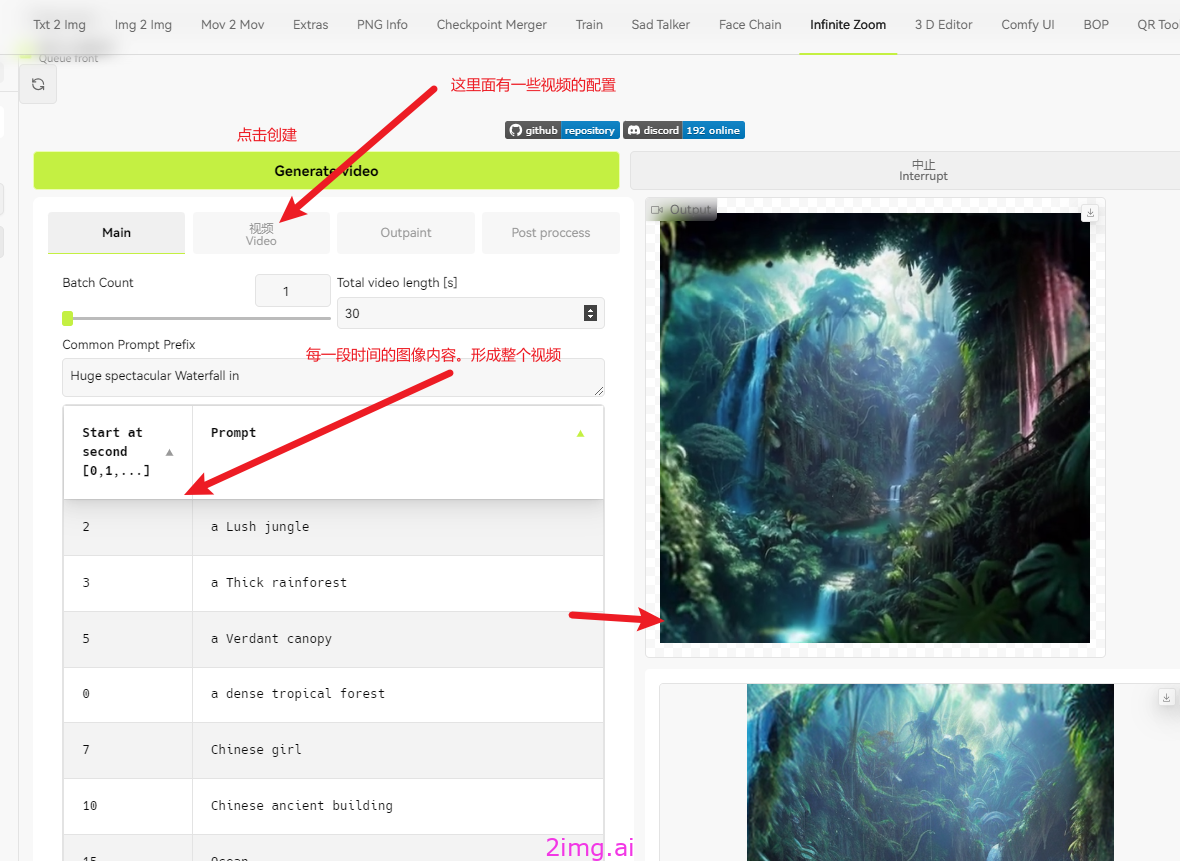Screen dimensions: 1180x861
Task: Open the 3 D Editor tab
Action: (x=944, y=25)
